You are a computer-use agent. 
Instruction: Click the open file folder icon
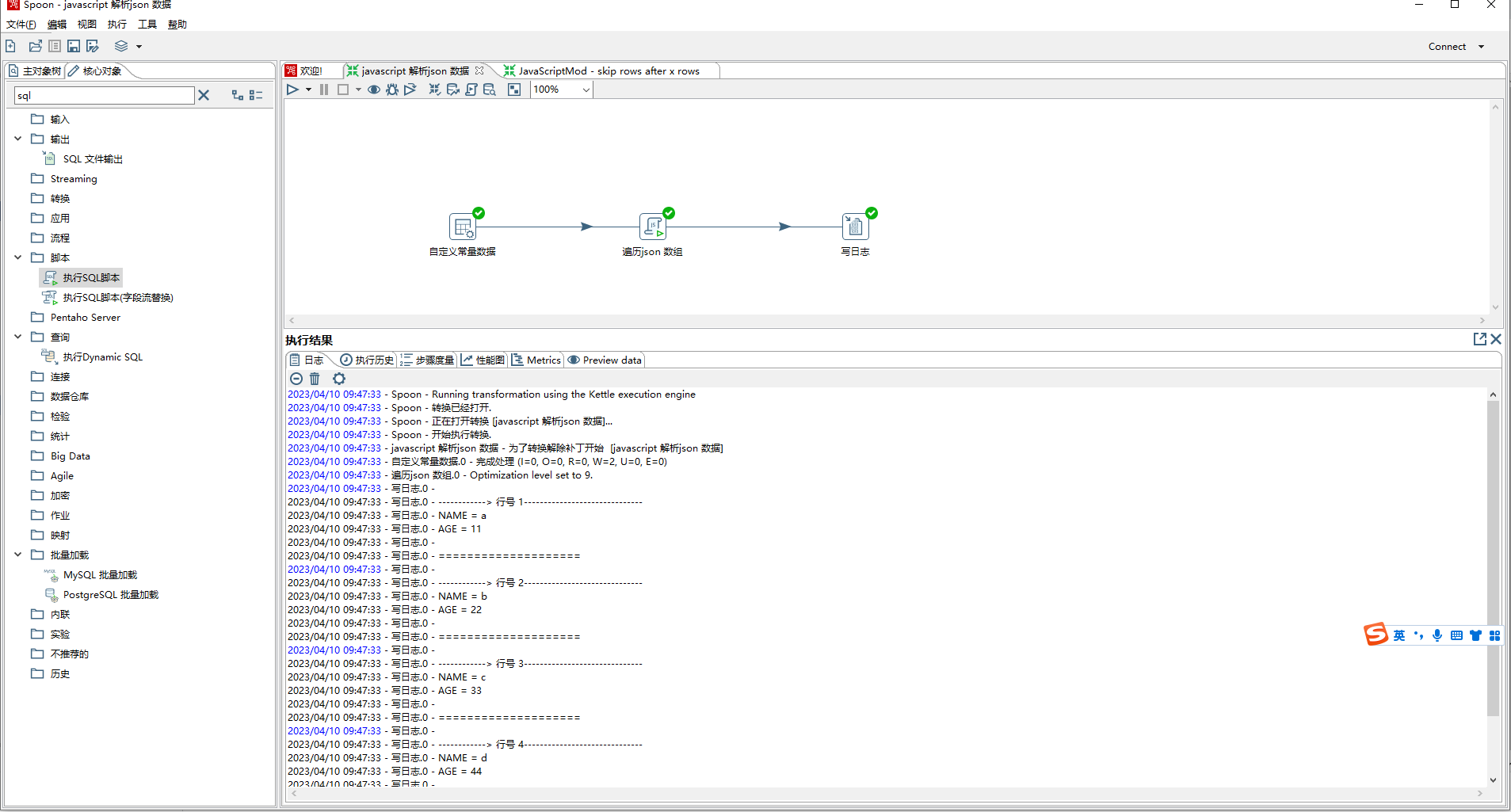click(x=35, y=46)
